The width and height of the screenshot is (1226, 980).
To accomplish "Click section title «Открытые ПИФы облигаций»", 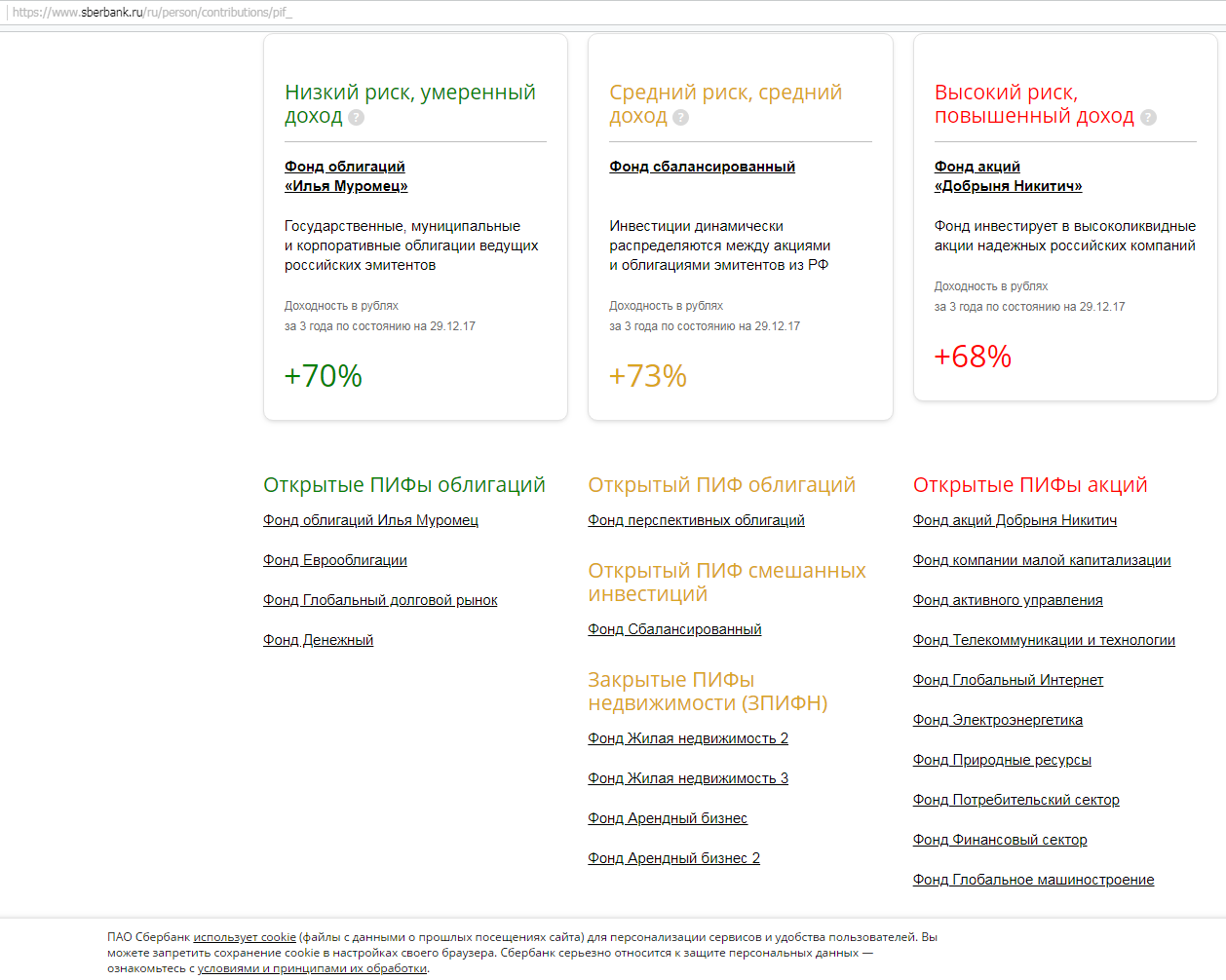I will (x=404, y=485).
